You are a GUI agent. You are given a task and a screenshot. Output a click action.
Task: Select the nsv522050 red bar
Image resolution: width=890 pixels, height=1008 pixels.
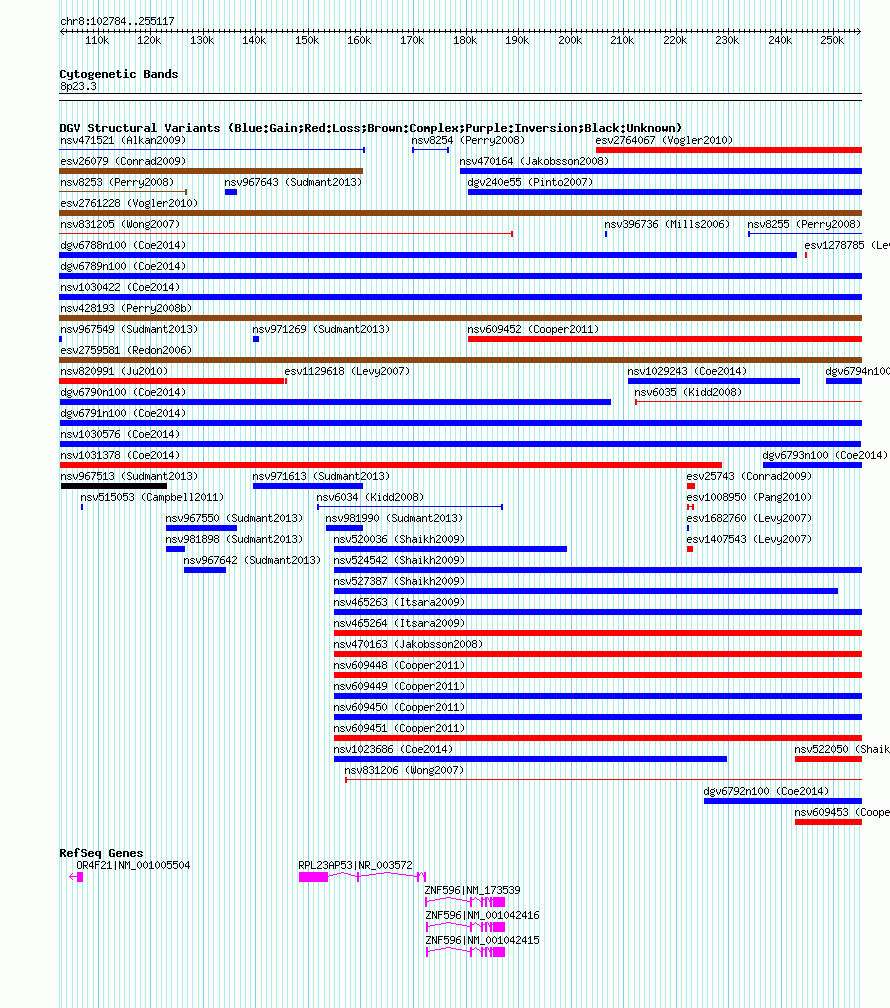pyautogui.click(x=828, y=759)
